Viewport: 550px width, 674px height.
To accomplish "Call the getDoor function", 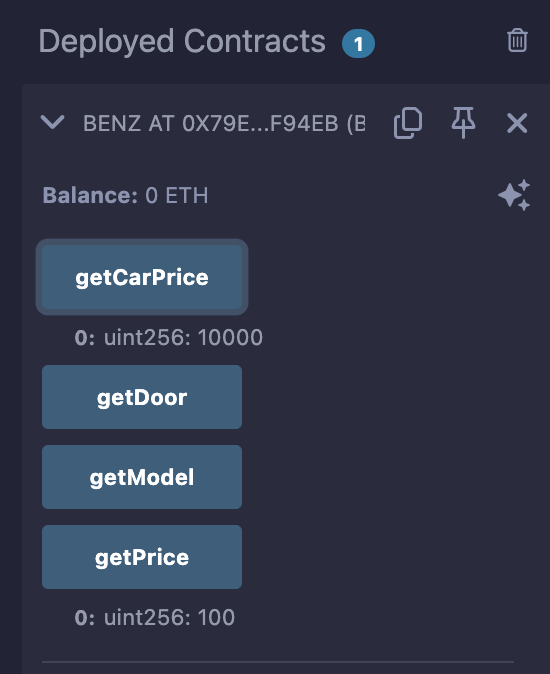I will pyautogui.click(x=142, y=397).
